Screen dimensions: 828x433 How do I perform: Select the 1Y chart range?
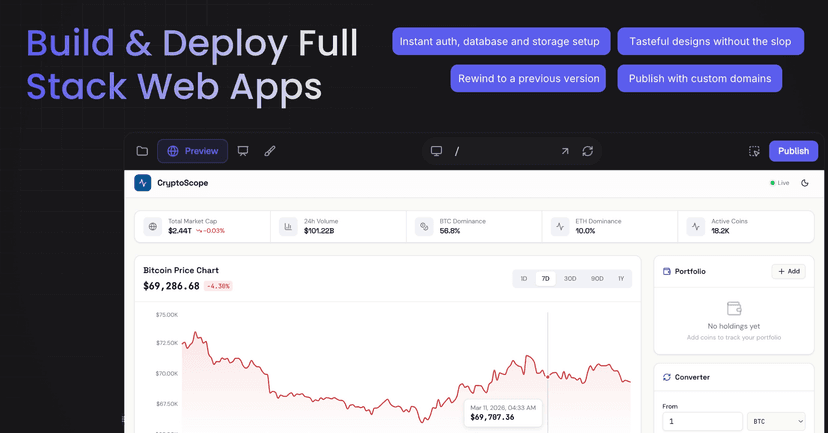[621, 279]
